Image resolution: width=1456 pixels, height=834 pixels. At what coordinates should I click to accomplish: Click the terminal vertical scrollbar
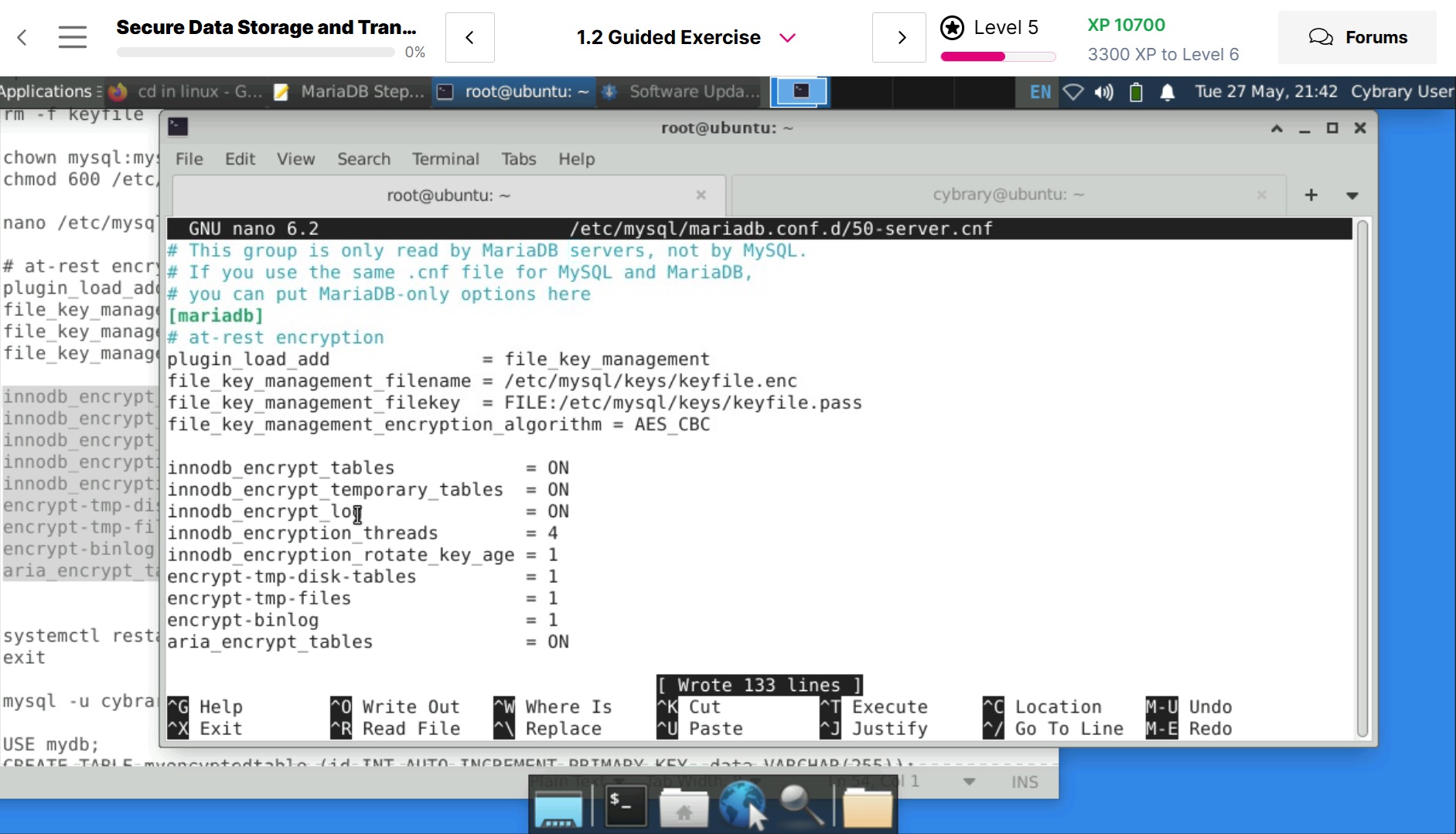(x=1362, y=478)
